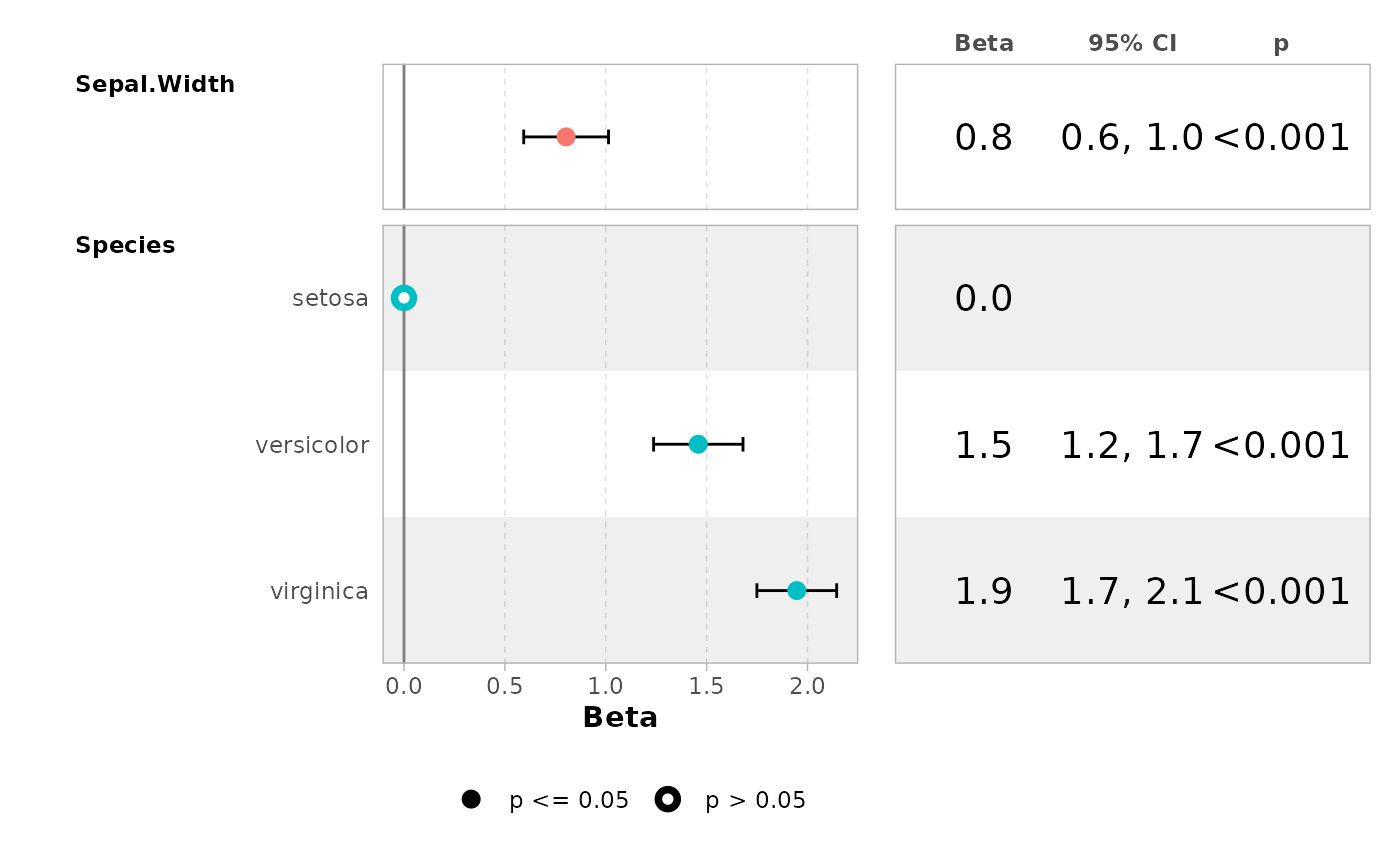Select the setosa beta value 0.0
The image size is (1400, 866).
[984, 298]
